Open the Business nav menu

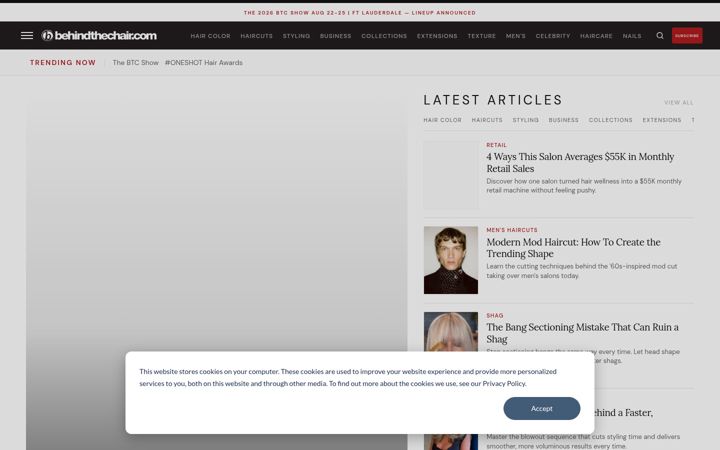pyautogui.click(x=335, y=36)
